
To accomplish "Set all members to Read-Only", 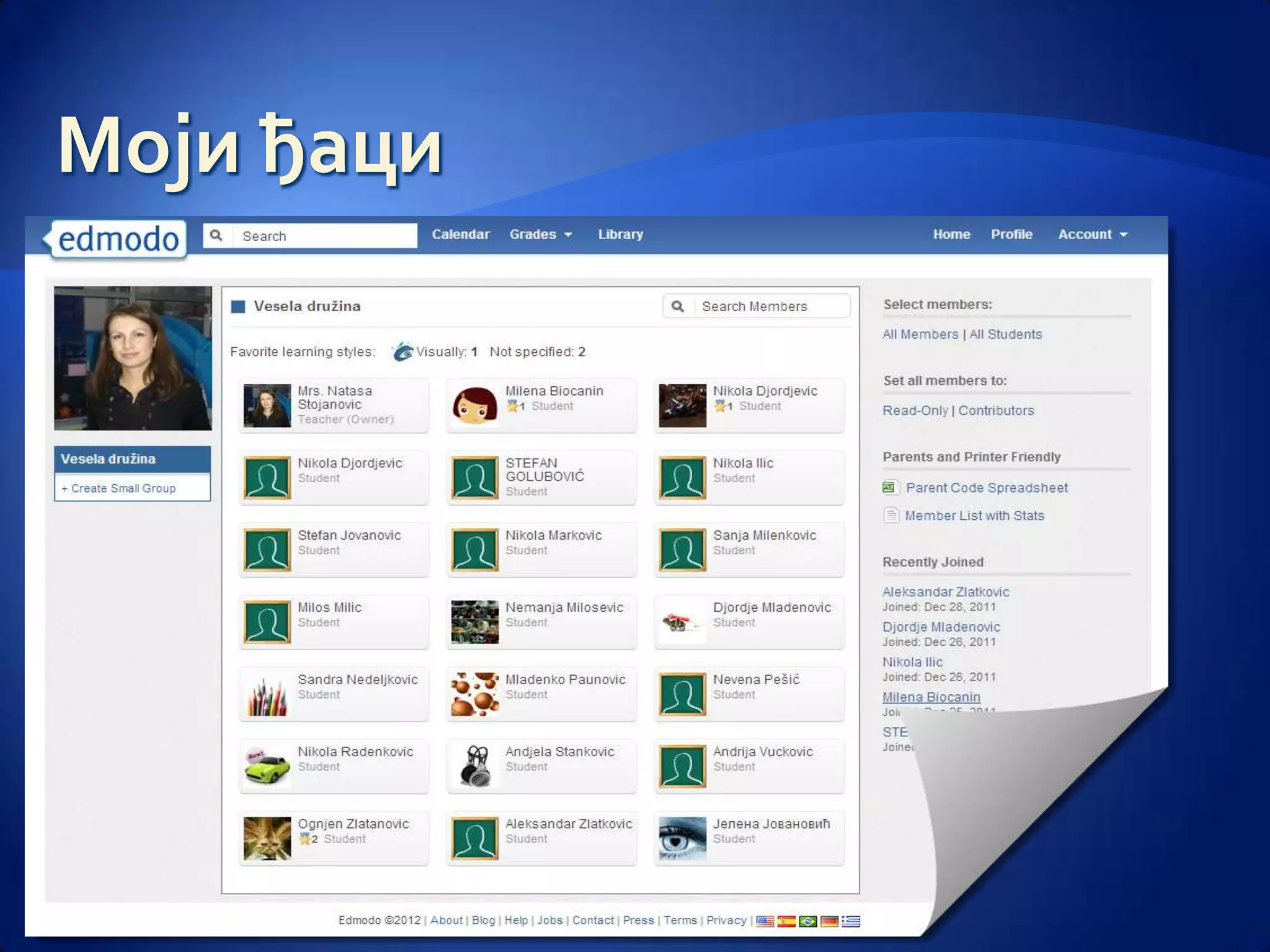I will coord(915,411).
